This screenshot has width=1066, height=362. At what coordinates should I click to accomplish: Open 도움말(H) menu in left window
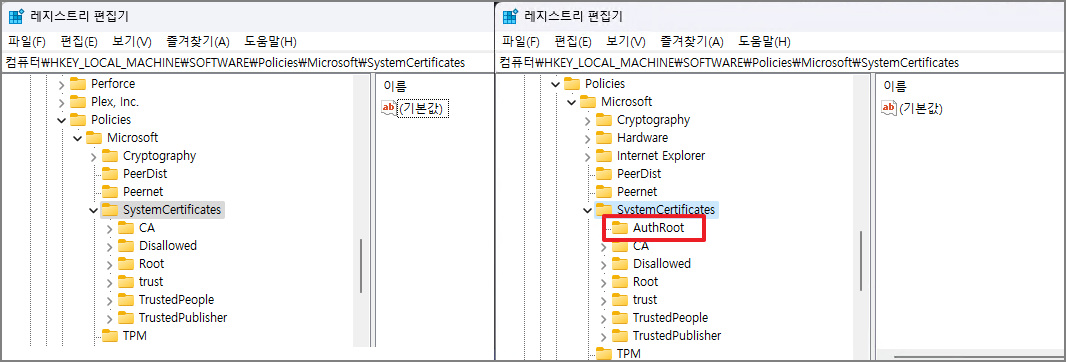(x=271, y=42)
